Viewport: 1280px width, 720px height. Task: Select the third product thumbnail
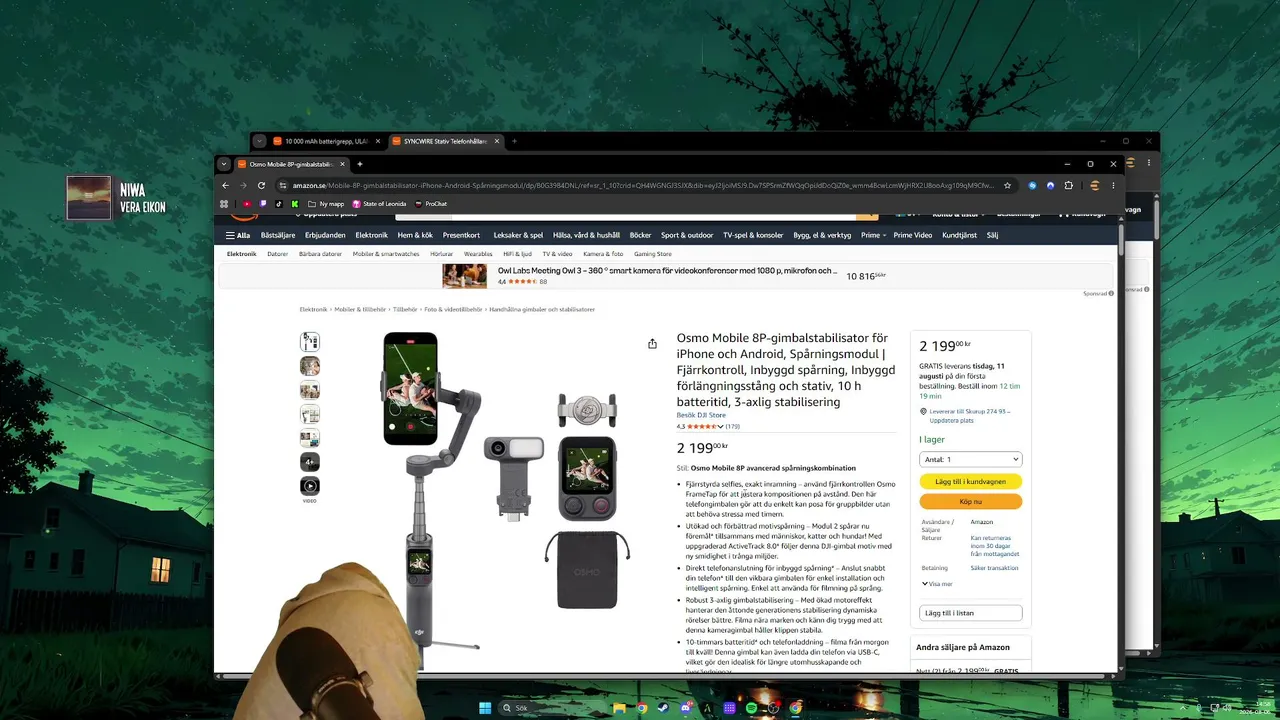coord(310,390)
